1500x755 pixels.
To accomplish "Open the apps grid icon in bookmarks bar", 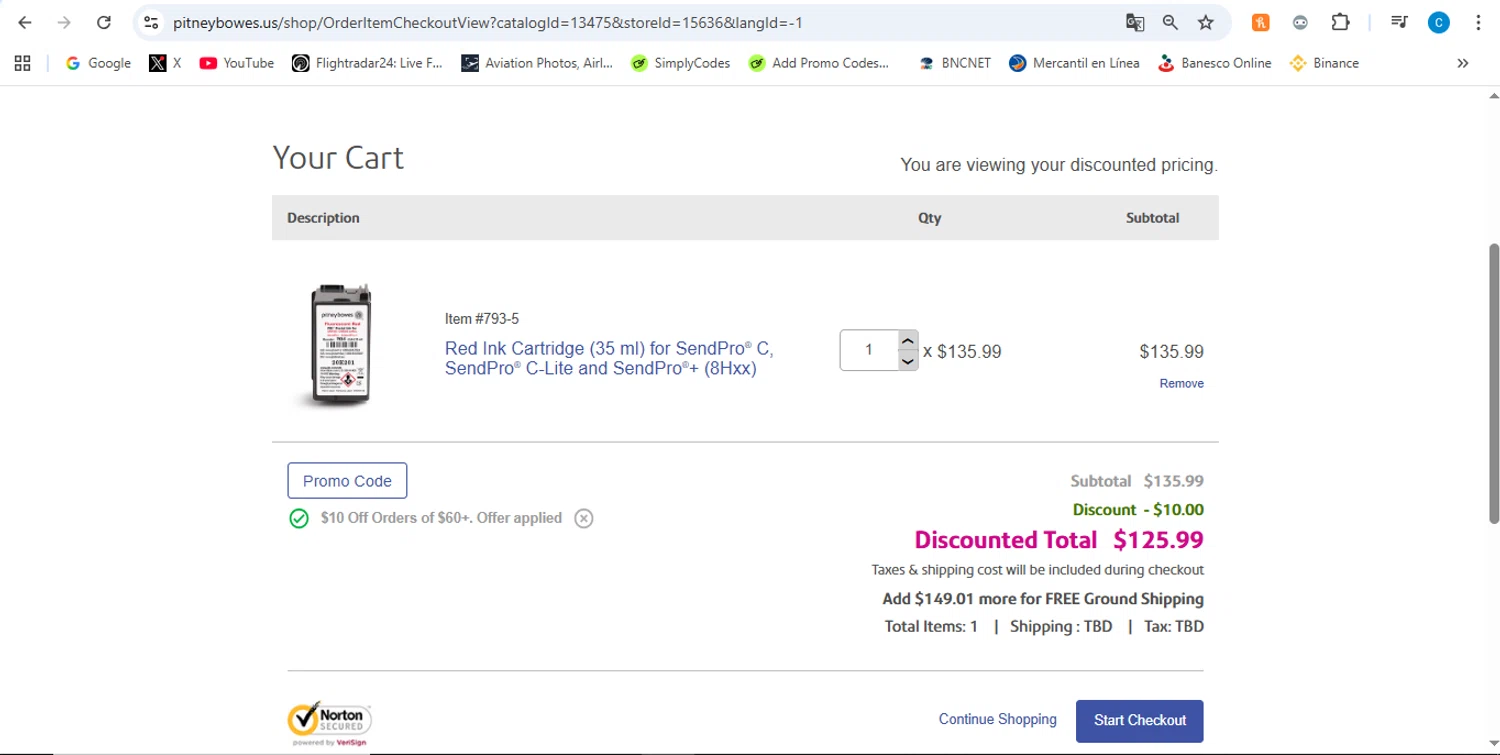I will coord(22,63).
